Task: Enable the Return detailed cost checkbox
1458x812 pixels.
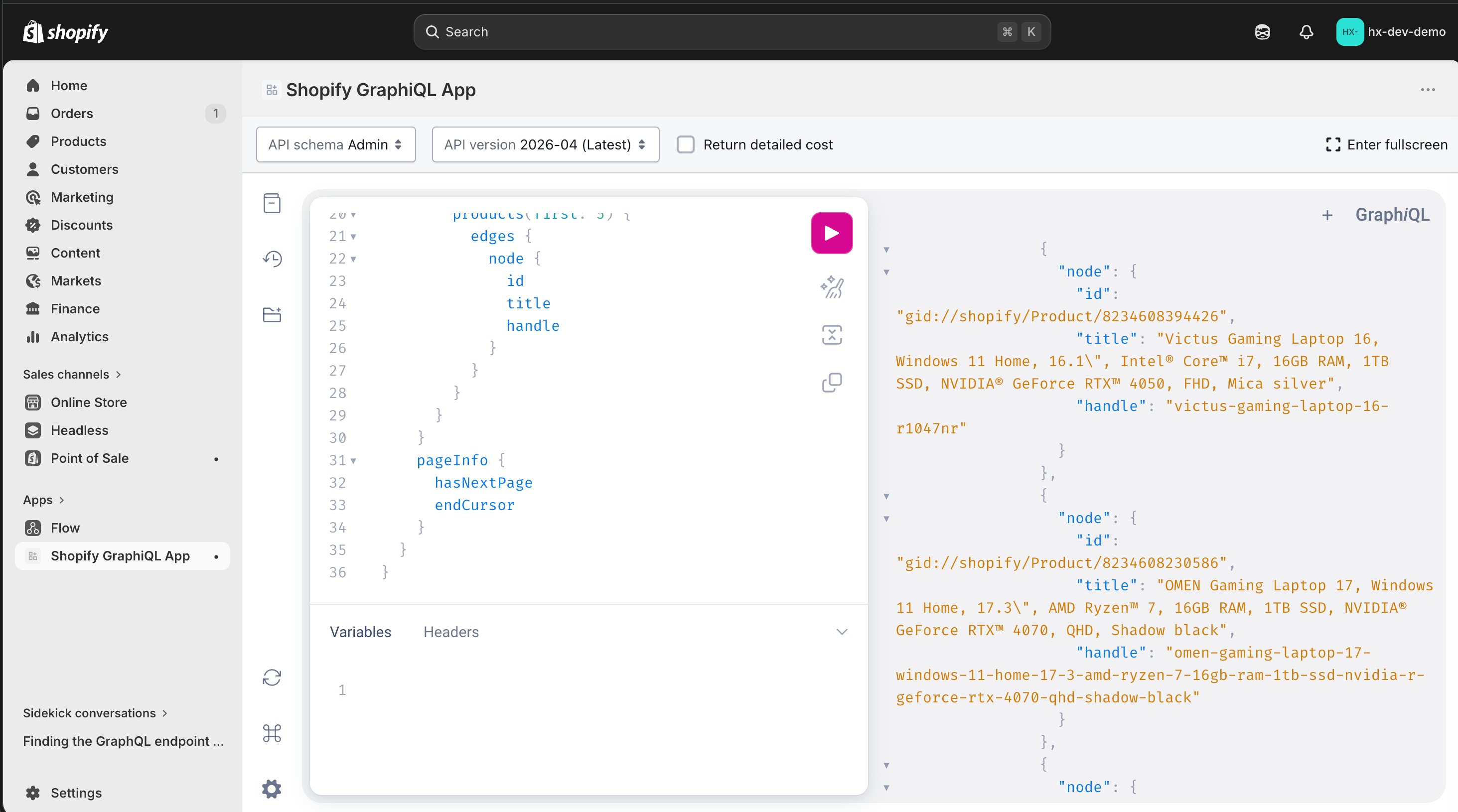Action: (686, 144)
